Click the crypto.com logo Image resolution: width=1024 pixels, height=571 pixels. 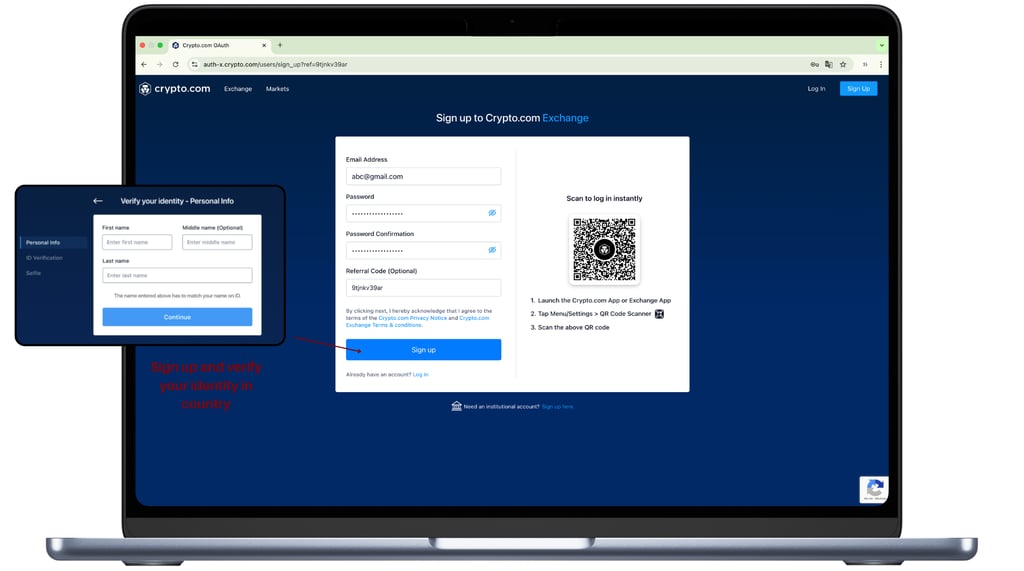click(174, 89)
